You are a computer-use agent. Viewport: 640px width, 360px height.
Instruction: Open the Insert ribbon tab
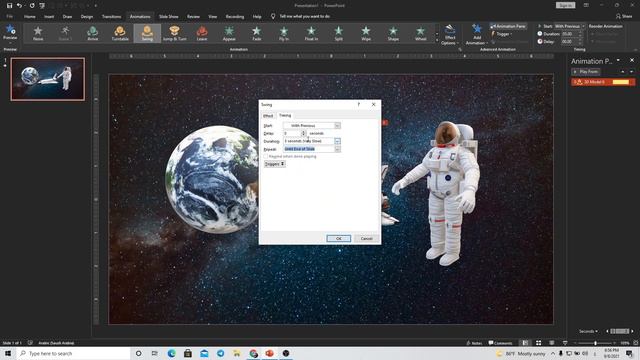pyautogui.click(x=49, y=17)
